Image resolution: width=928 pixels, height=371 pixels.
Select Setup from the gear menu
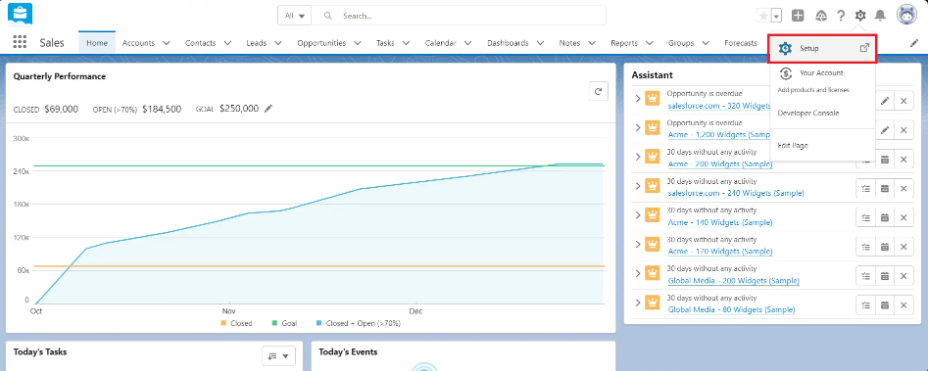point(822,49)
